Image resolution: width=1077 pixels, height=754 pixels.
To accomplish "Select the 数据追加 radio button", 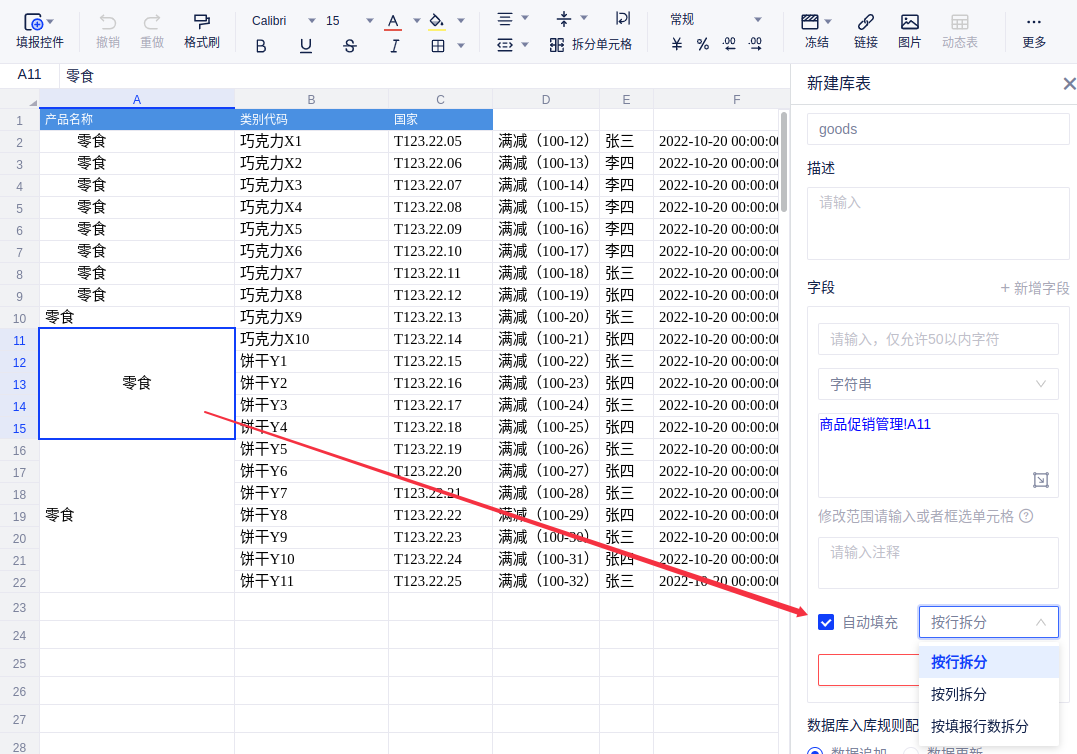I will click(816, 750).
